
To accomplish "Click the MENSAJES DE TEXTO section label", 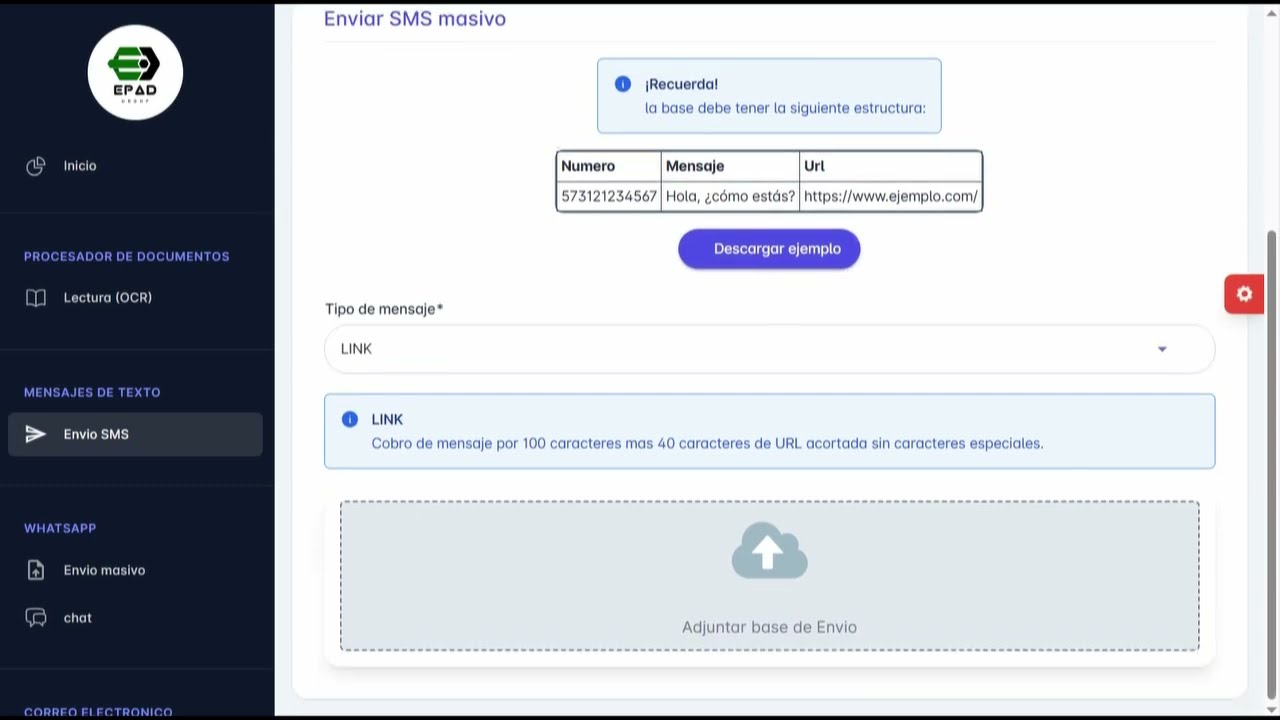I will 92,392.
